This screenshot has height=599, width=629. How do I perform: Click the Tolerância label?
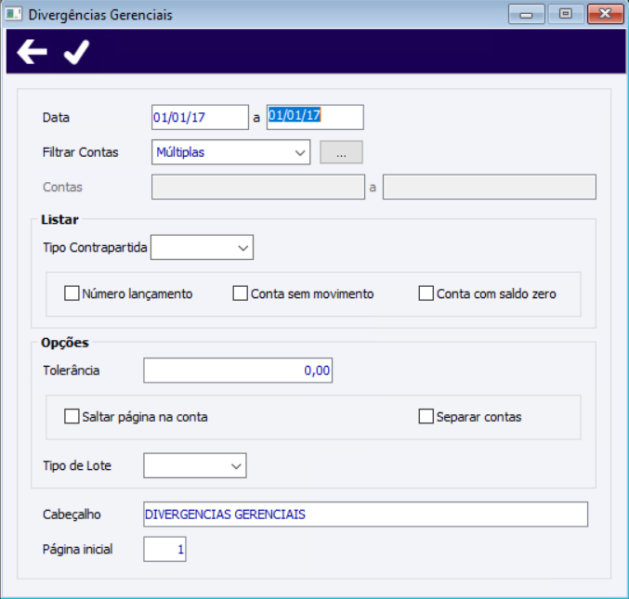71,370
